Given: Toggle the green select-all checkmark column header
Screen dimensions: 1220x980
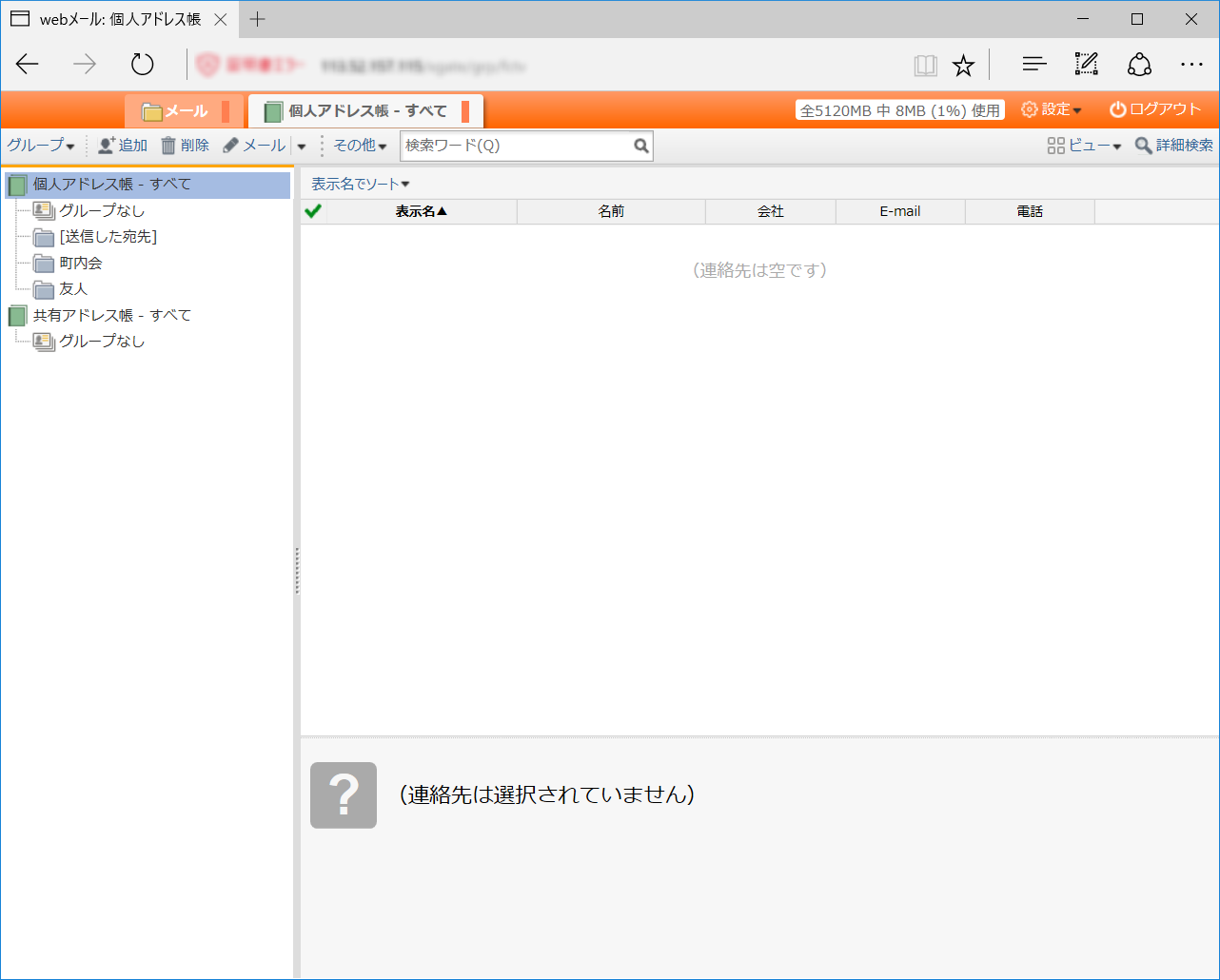Looking at the screenshot, I should coord(313,211).
